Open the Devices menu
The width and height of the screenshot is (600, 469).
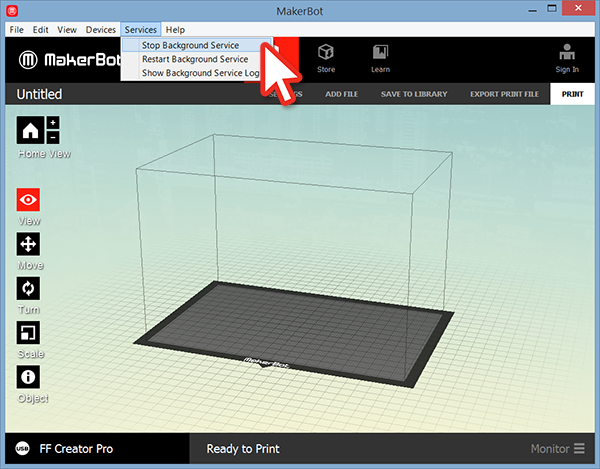101,30
